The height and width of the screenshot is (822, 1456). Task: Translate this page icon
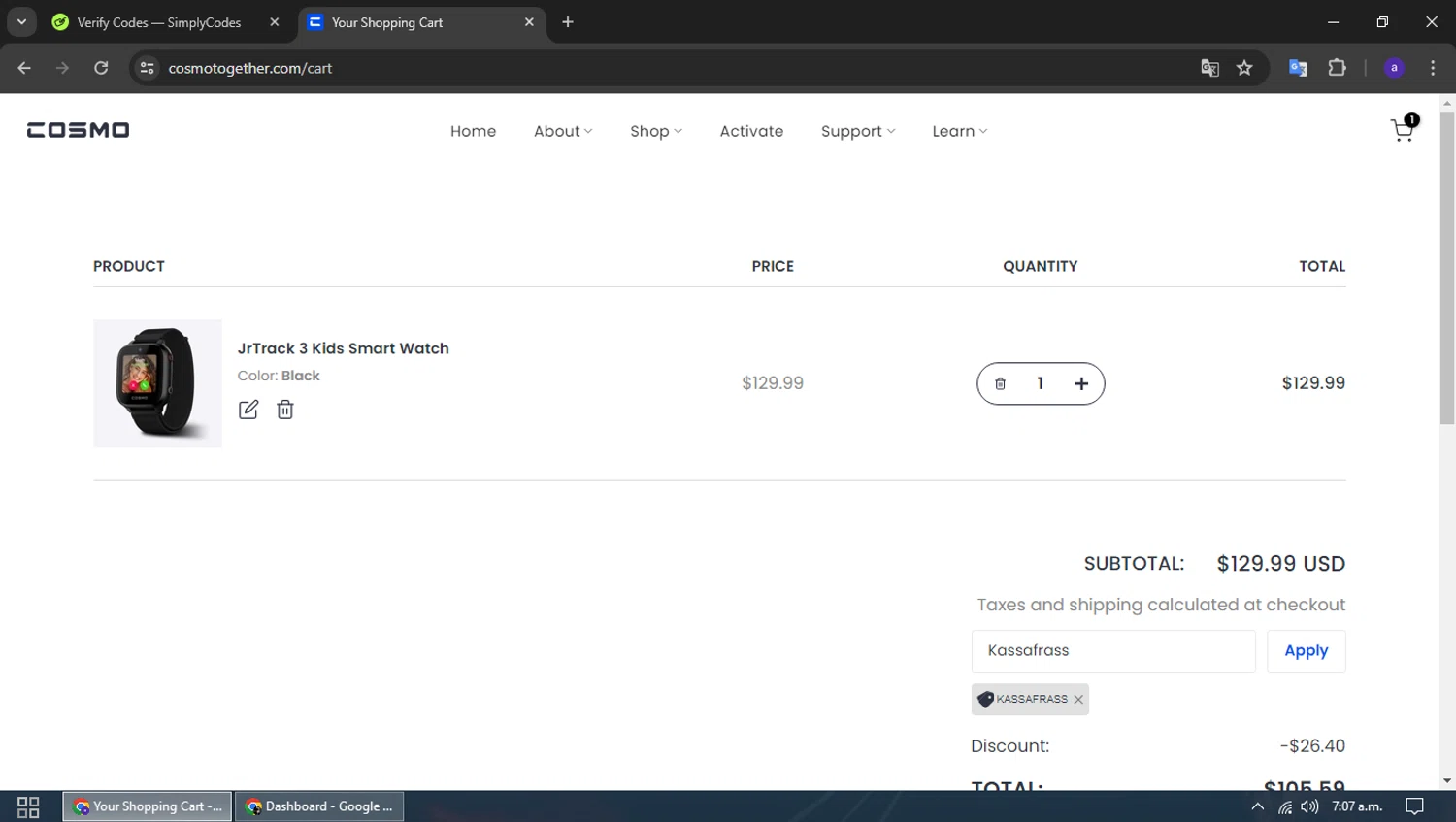pos(1209,68)
